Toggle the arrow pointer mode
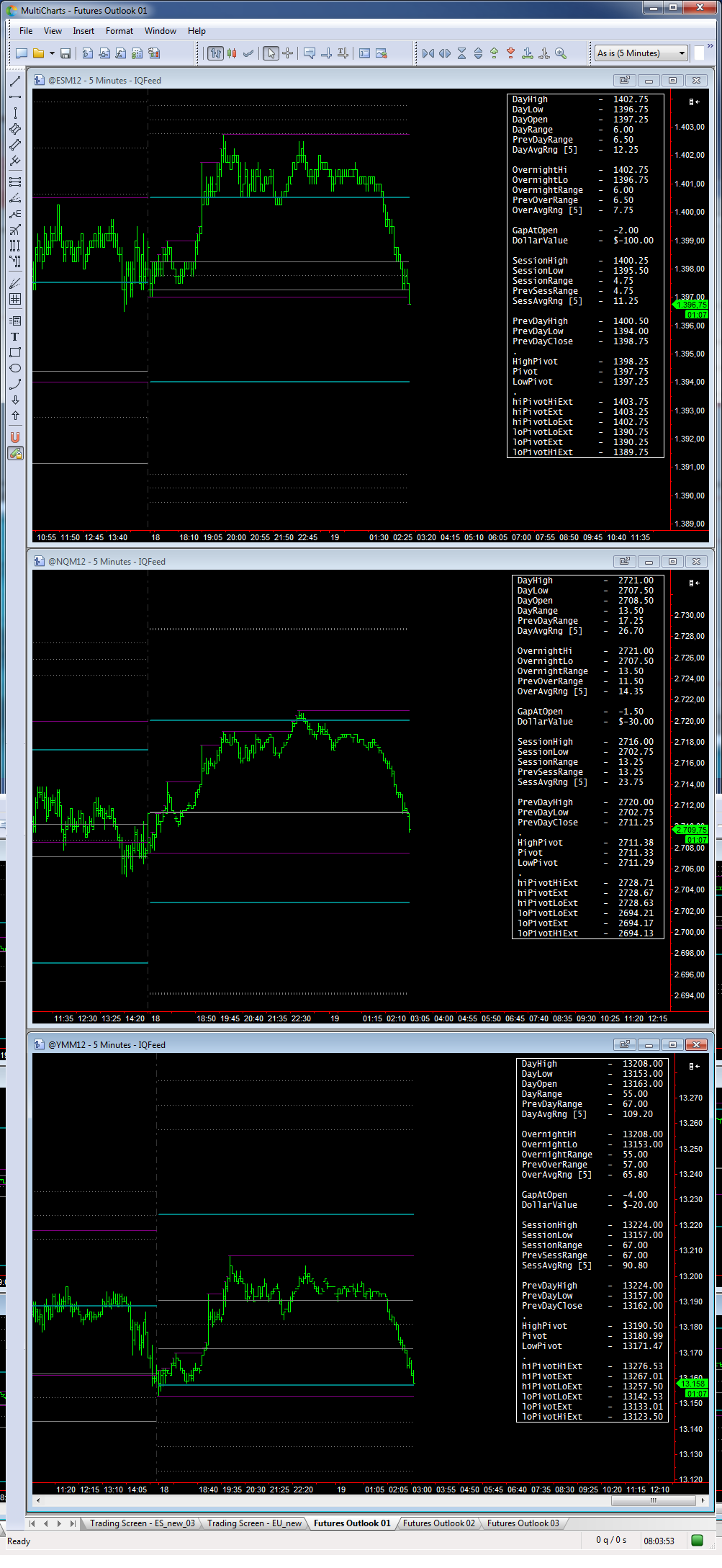Viewport: 722px width, 1568px height. pos(271,53)
